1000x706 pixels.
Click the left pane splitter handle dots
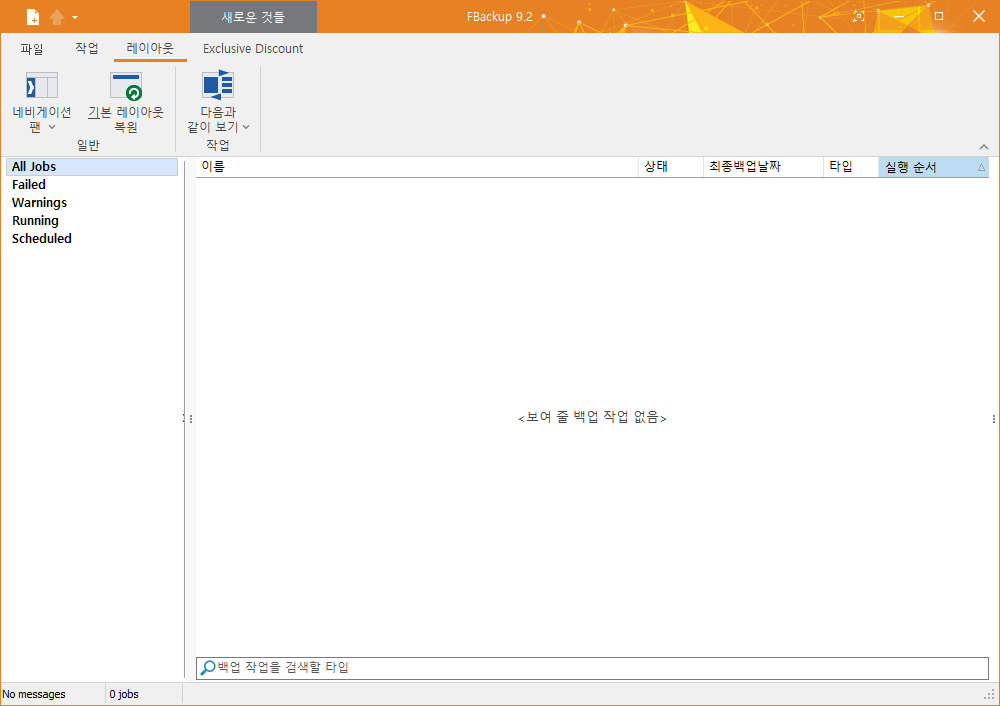tap(190, 419)
